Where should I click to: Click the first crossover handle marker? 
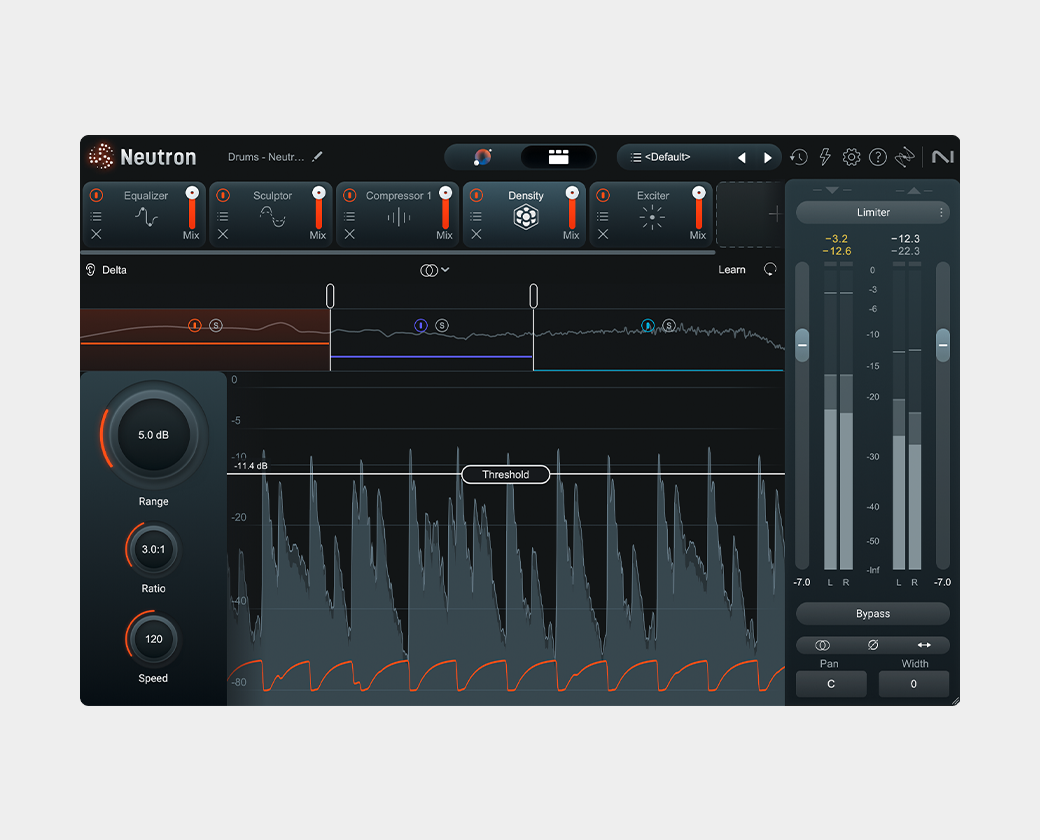[330, 295]
